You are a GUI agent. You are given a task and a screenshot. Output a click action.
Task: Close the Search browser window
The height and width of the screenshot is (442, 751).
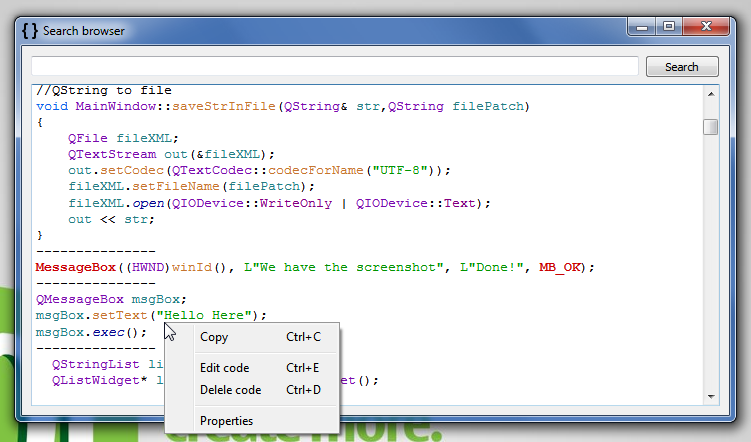tap(706, 26)
